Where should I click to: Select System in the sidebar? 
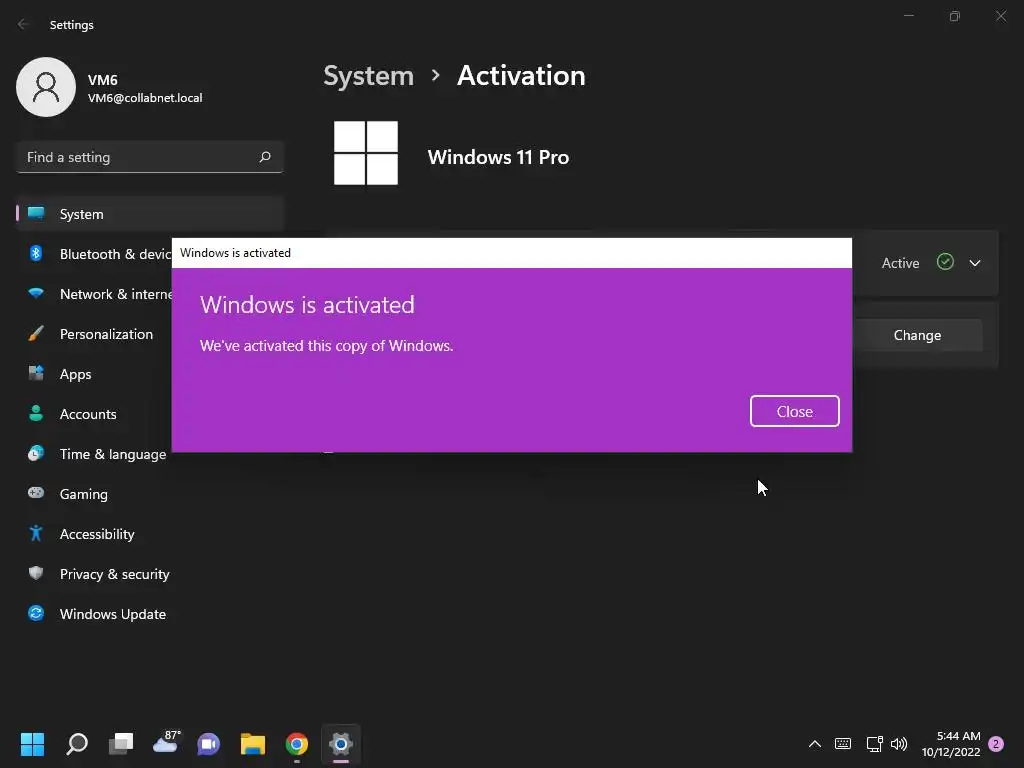pyautogui.click(x=150, y=214)
